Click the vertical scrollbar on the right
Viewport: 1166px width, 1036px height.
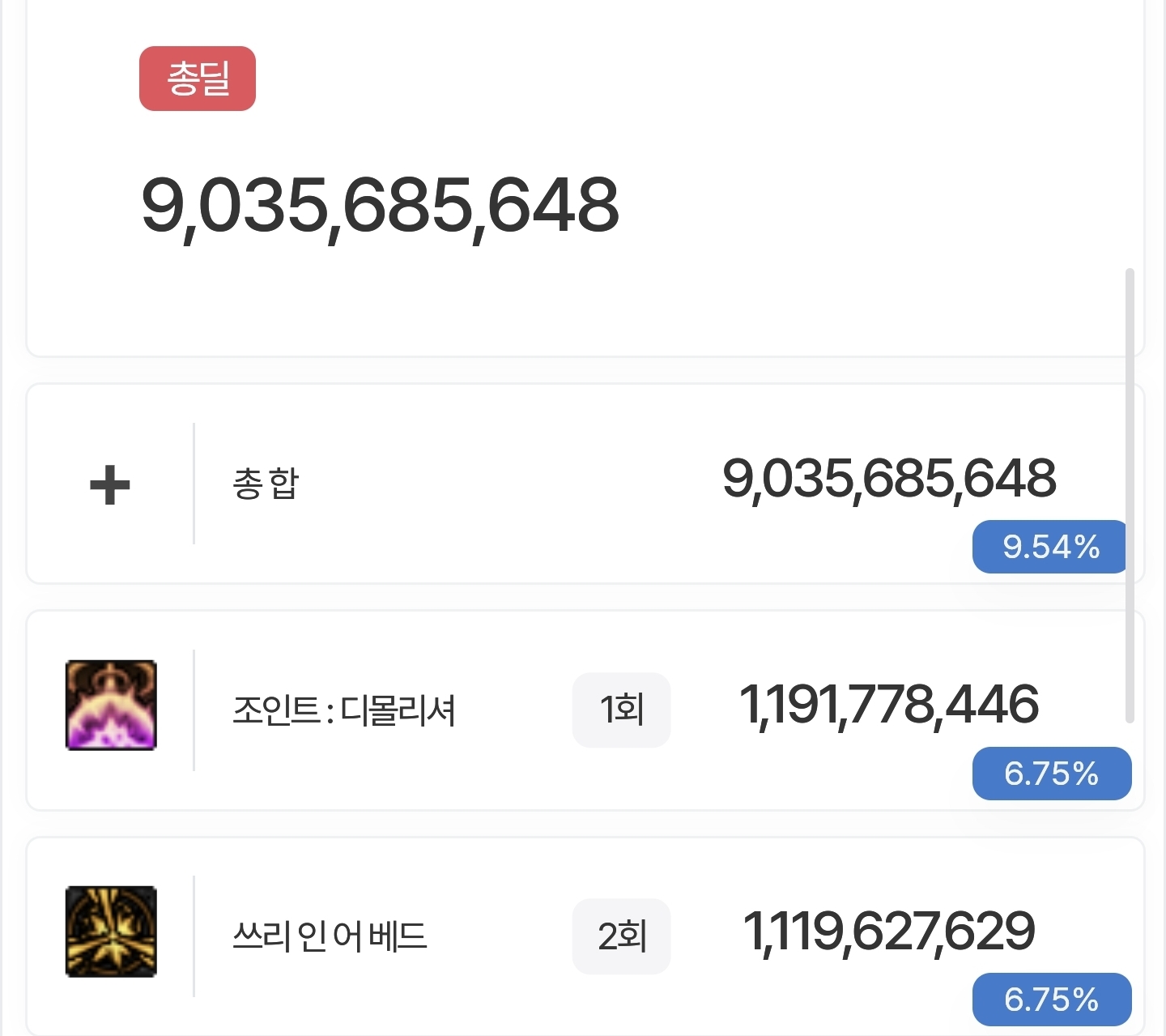coord(1130,495)
